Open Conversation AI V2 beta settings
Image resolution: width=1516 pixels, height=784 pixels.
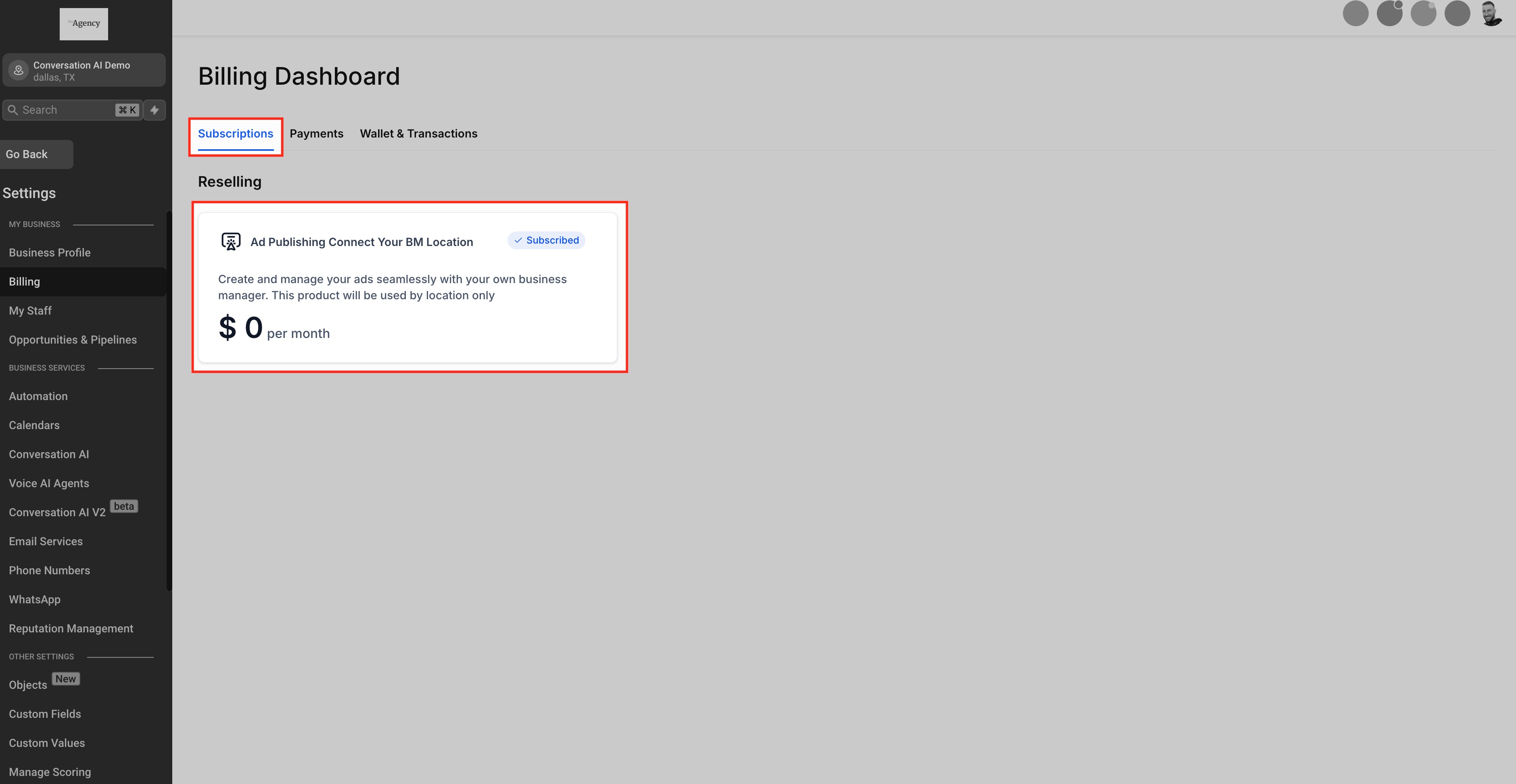point(57,512)
